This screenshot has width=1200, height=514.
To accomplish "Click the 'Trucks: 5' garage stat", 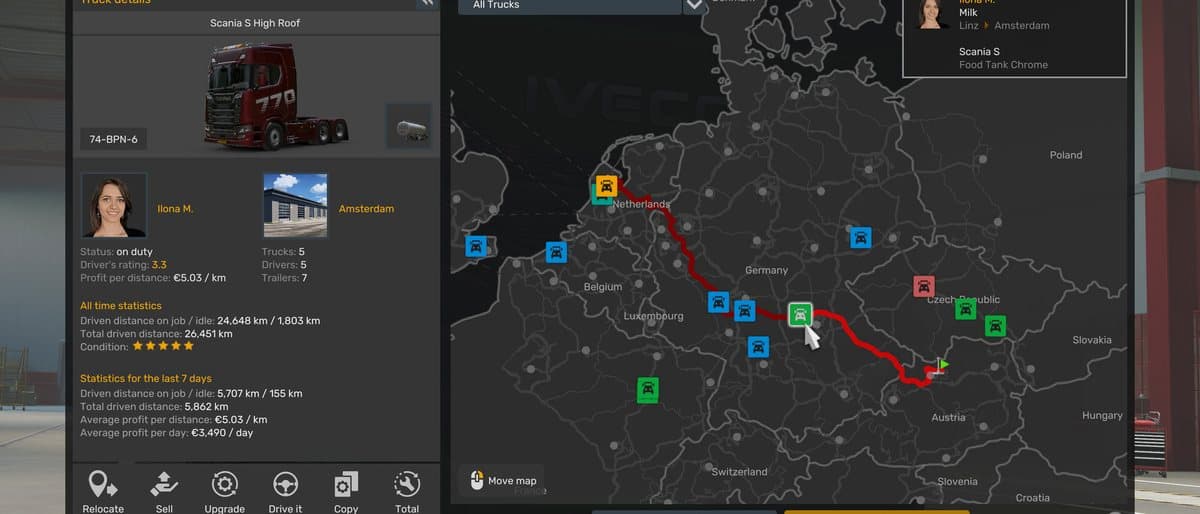I will 283,252.
